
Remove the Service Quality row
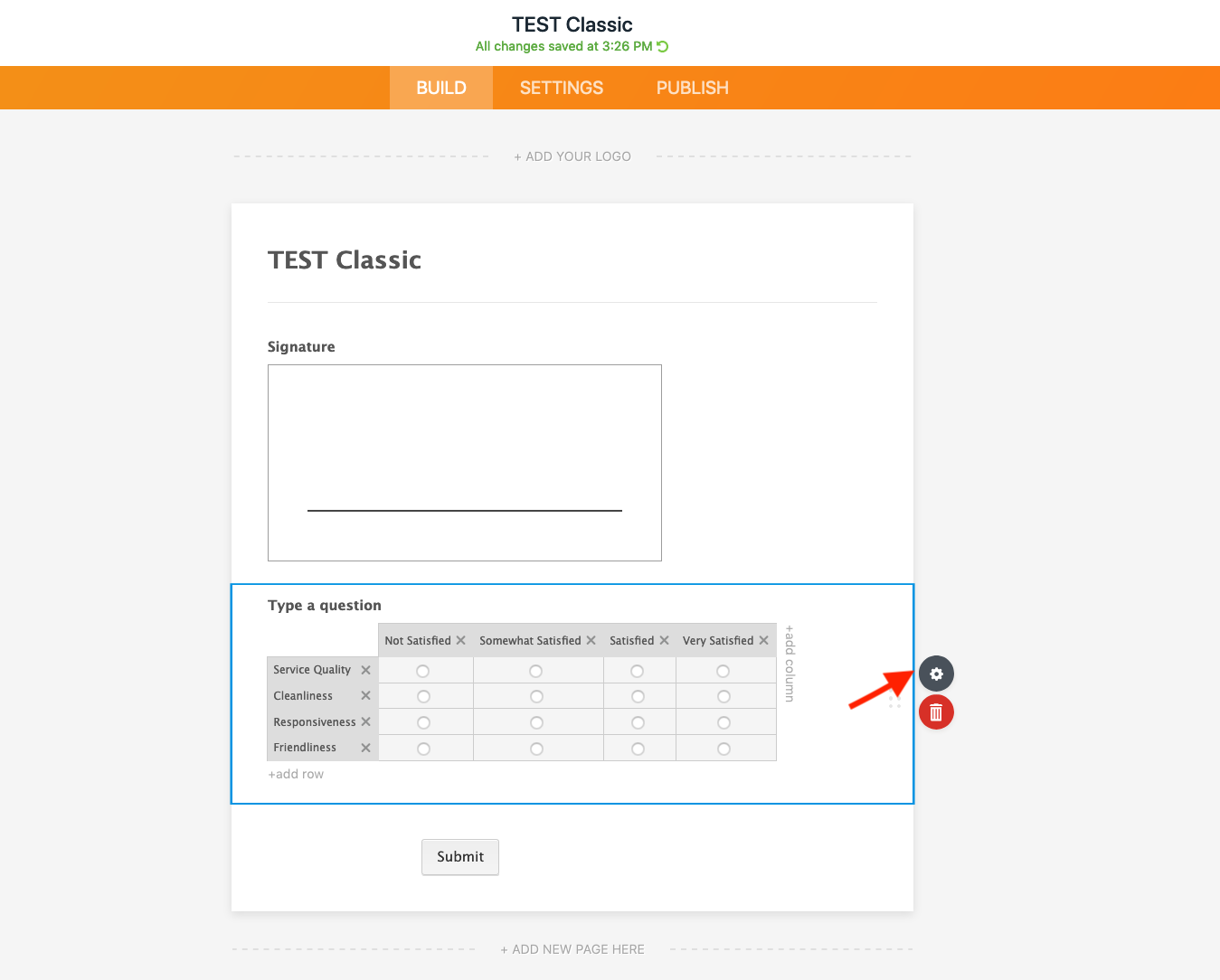[x=366, y=670]
